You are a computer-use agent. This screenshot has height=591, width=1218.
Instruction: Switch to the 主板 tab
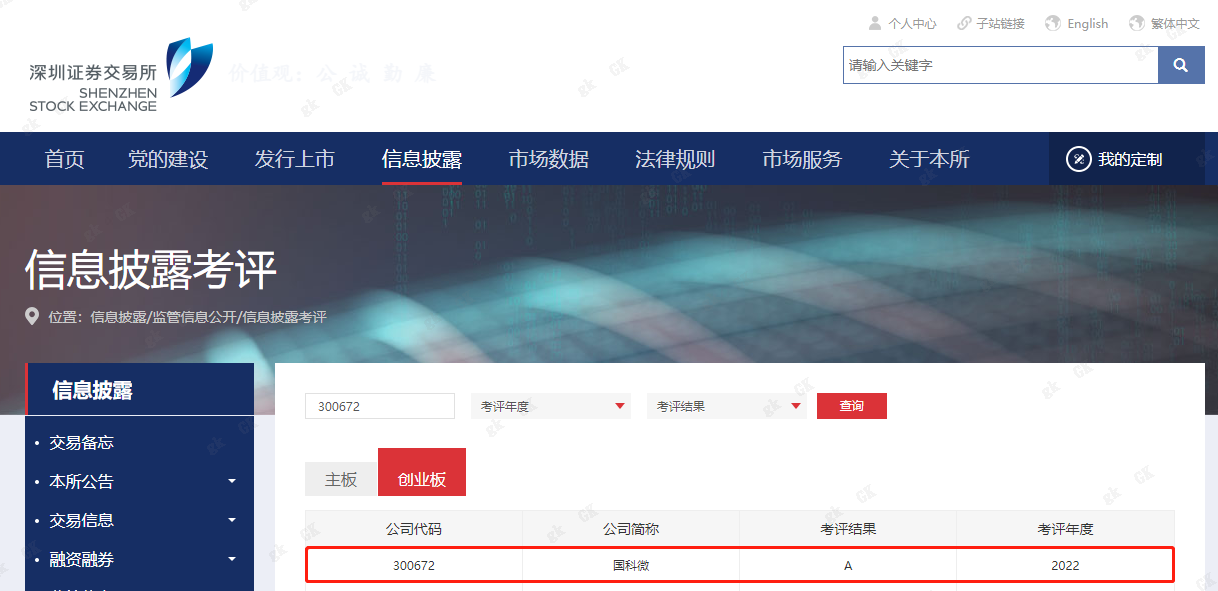pyautogui.click(x=340, y=479)
